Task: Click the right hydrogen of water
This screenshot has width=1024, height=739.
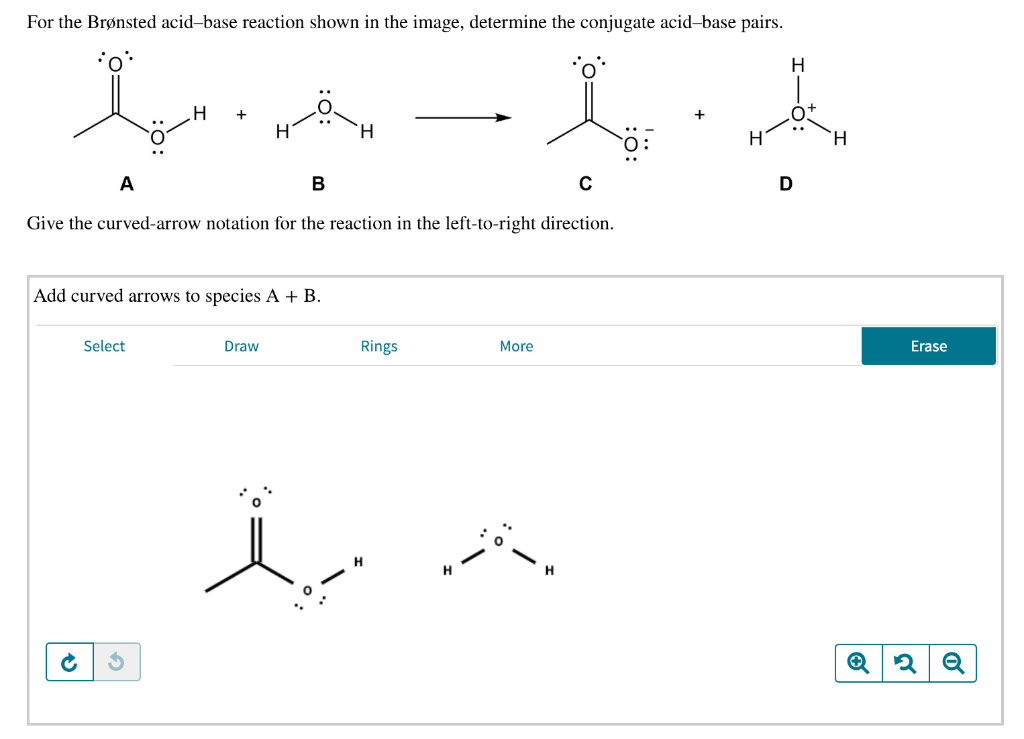Action: tap(547, 569)
